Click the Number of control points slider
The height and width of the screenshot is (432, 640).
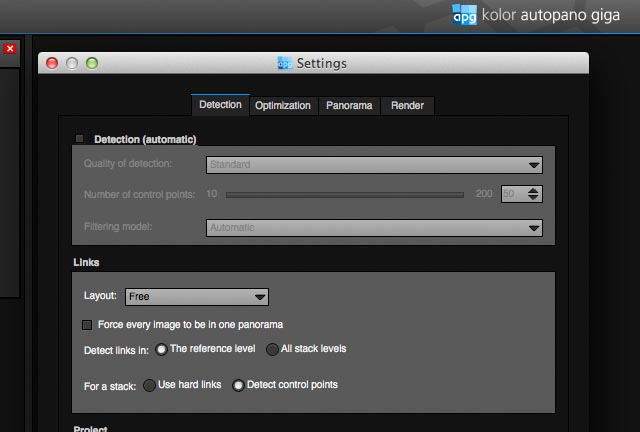[344, 195]
